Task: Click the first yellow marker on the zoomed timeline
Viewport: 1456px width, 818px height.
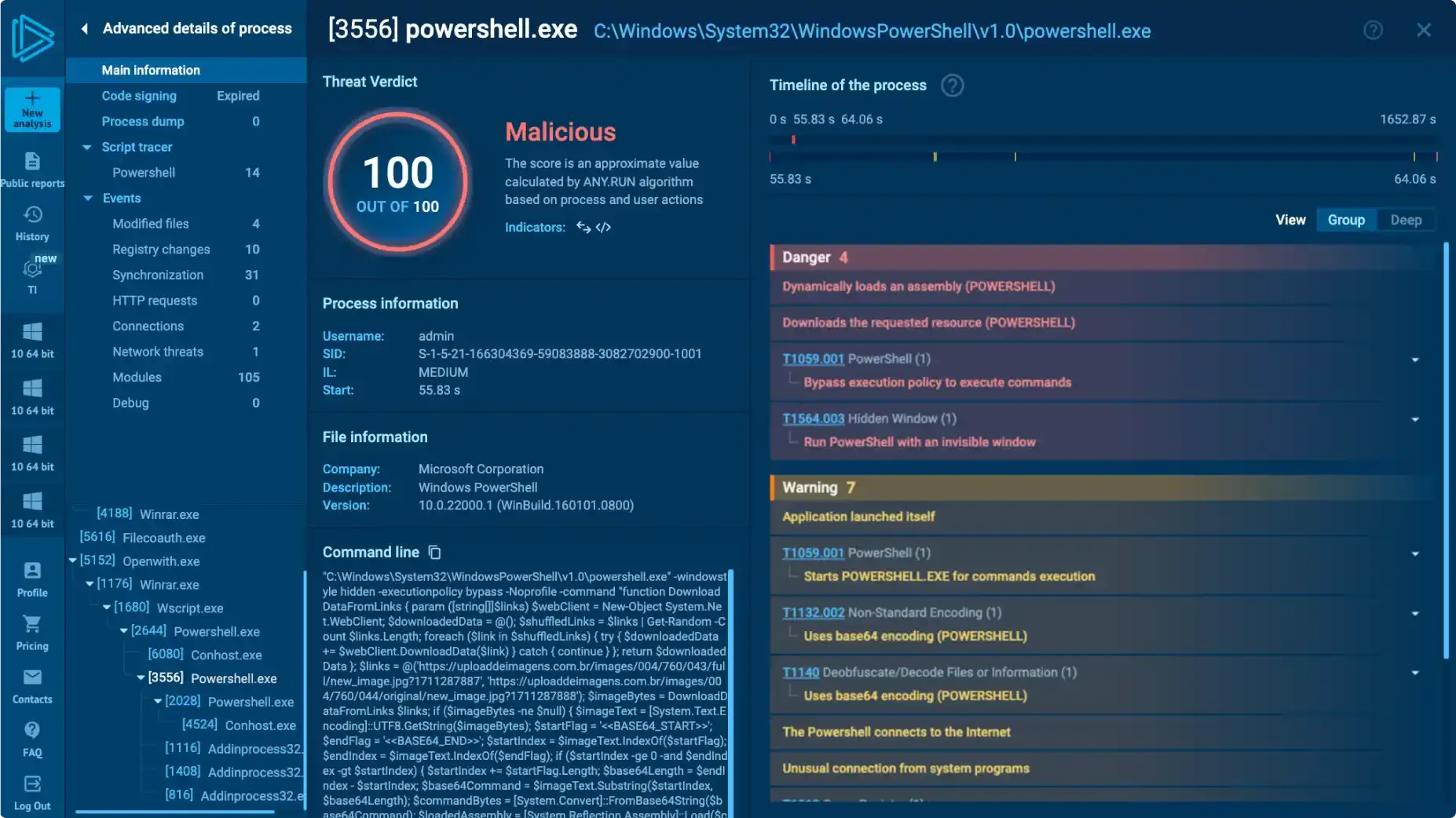Action: tap(935, 157)
